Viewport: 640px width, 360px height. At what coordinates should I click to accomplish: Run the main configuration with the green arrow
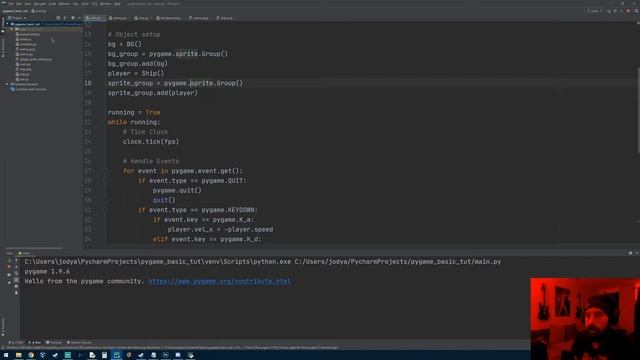(x=609, y=11)
